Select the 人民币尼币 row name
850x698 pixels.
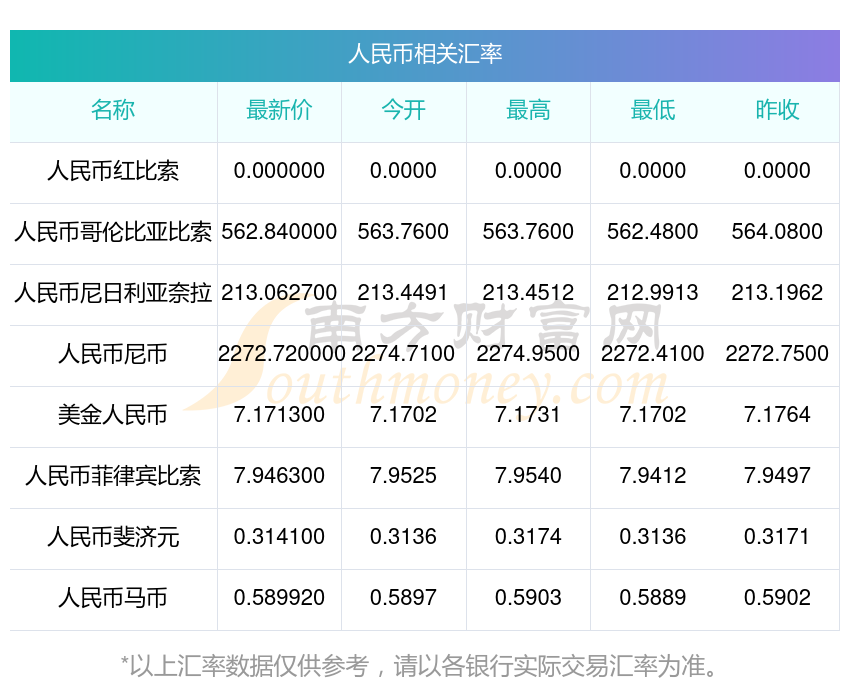coord(113,354)
